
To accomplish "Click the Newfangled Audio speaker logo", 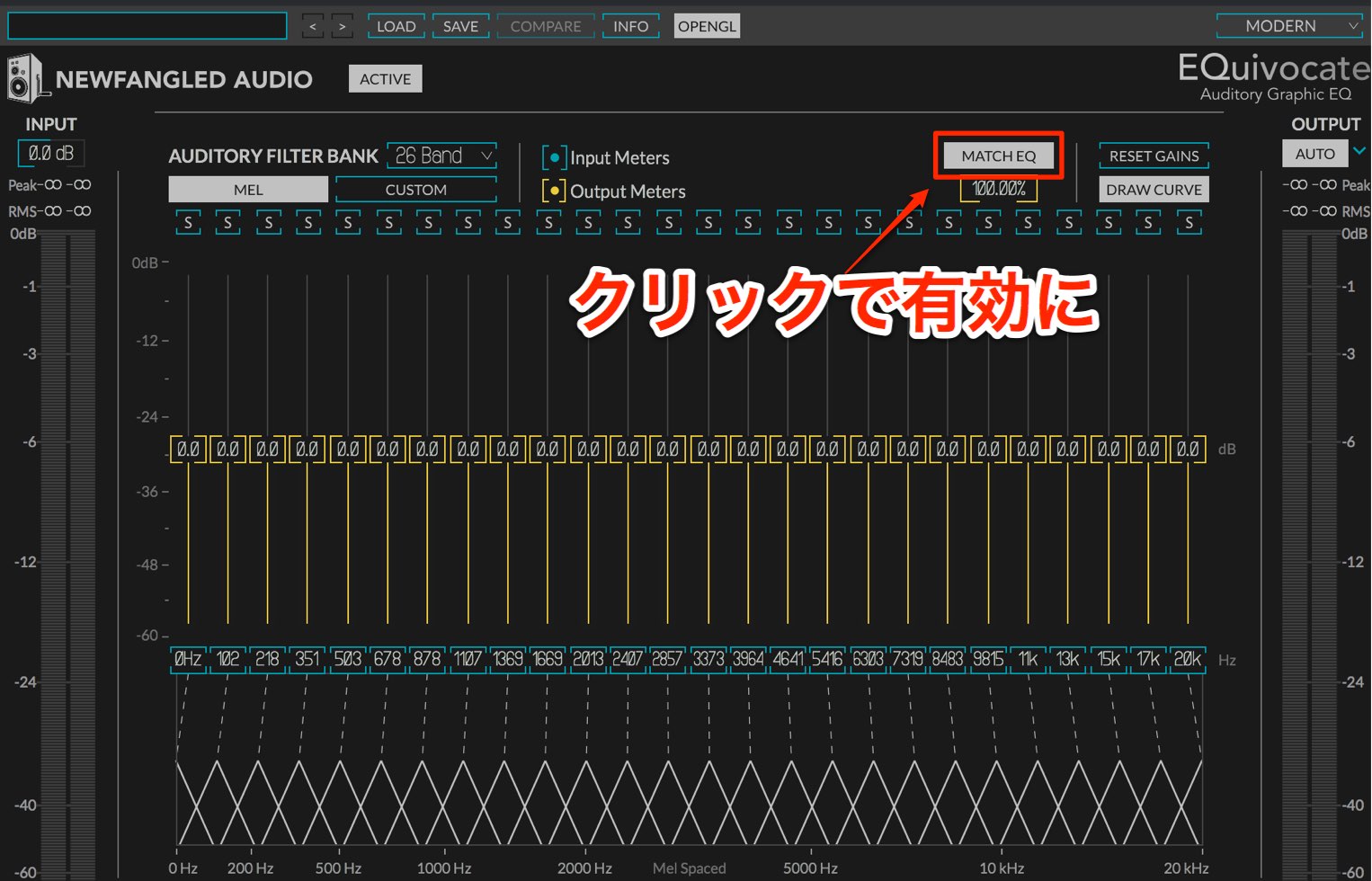I will (x=26, y=78).
